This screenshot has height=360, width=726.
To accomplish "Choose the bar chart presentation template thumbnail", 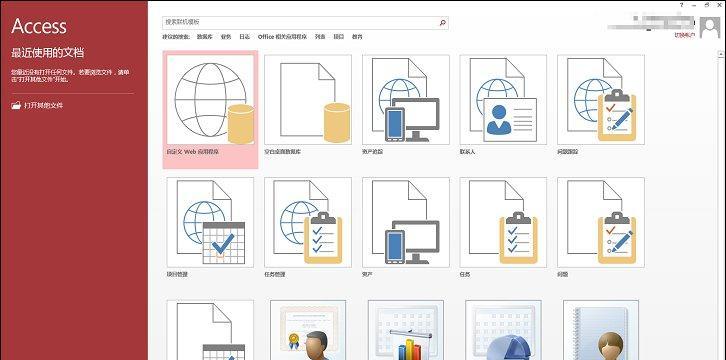I will (x=406, y=330).
